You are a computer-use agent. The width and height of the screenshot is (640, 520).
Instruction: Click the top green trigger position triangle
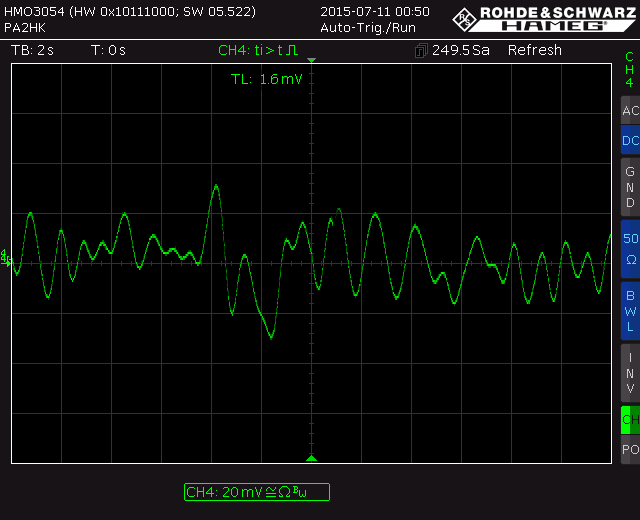pyautogui.click(x=311, y=62)
